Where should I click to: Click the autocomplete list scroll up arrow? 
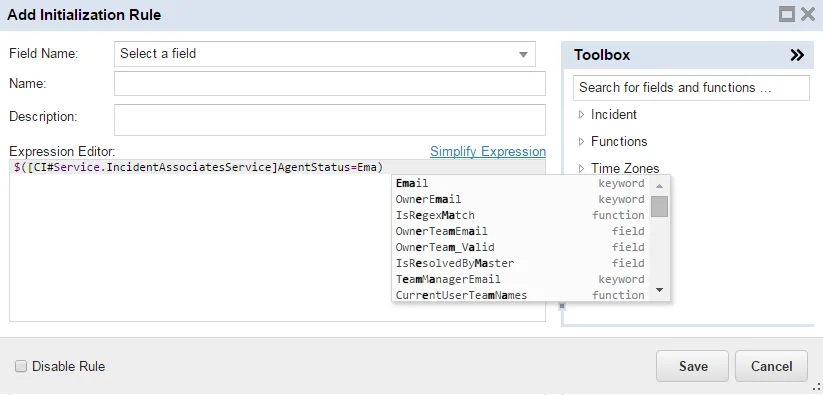pyautogui.click(x=659, y=185)
